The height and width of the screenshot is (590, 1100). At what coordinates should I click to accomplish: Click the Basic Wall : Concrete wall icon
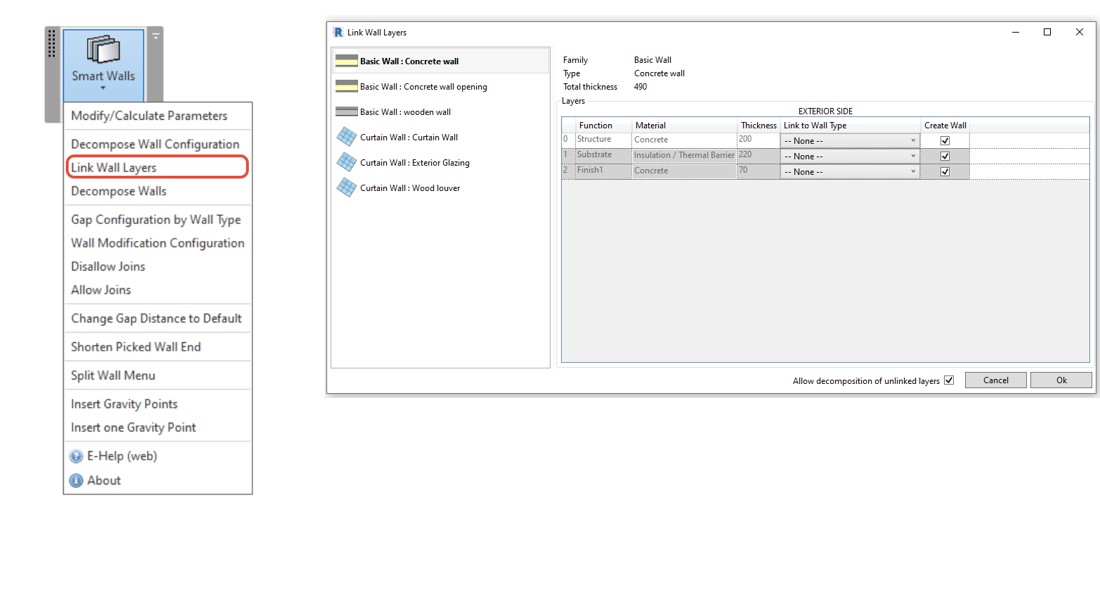pos(346,61)
